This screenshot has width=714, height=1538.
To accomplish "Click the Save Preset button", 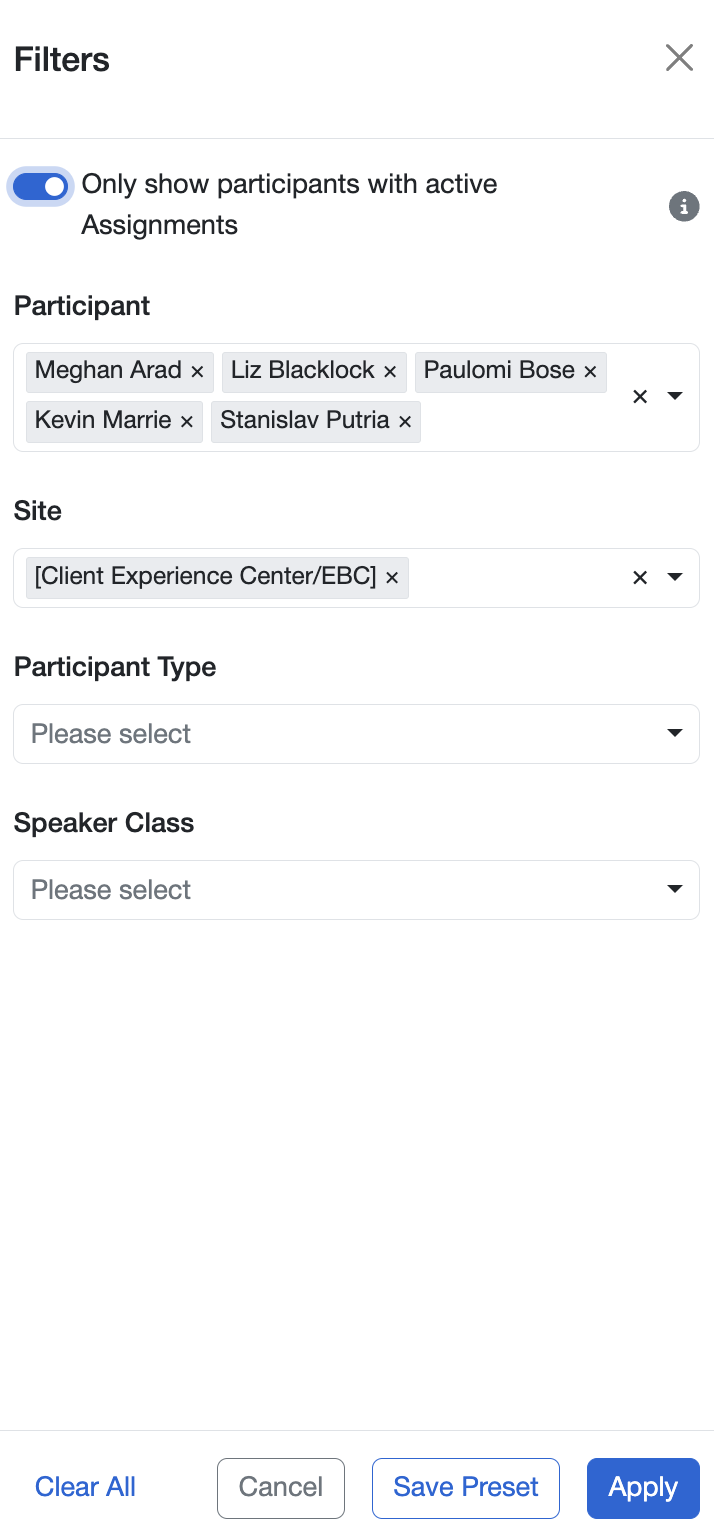I will click(x=466, y=1487).
